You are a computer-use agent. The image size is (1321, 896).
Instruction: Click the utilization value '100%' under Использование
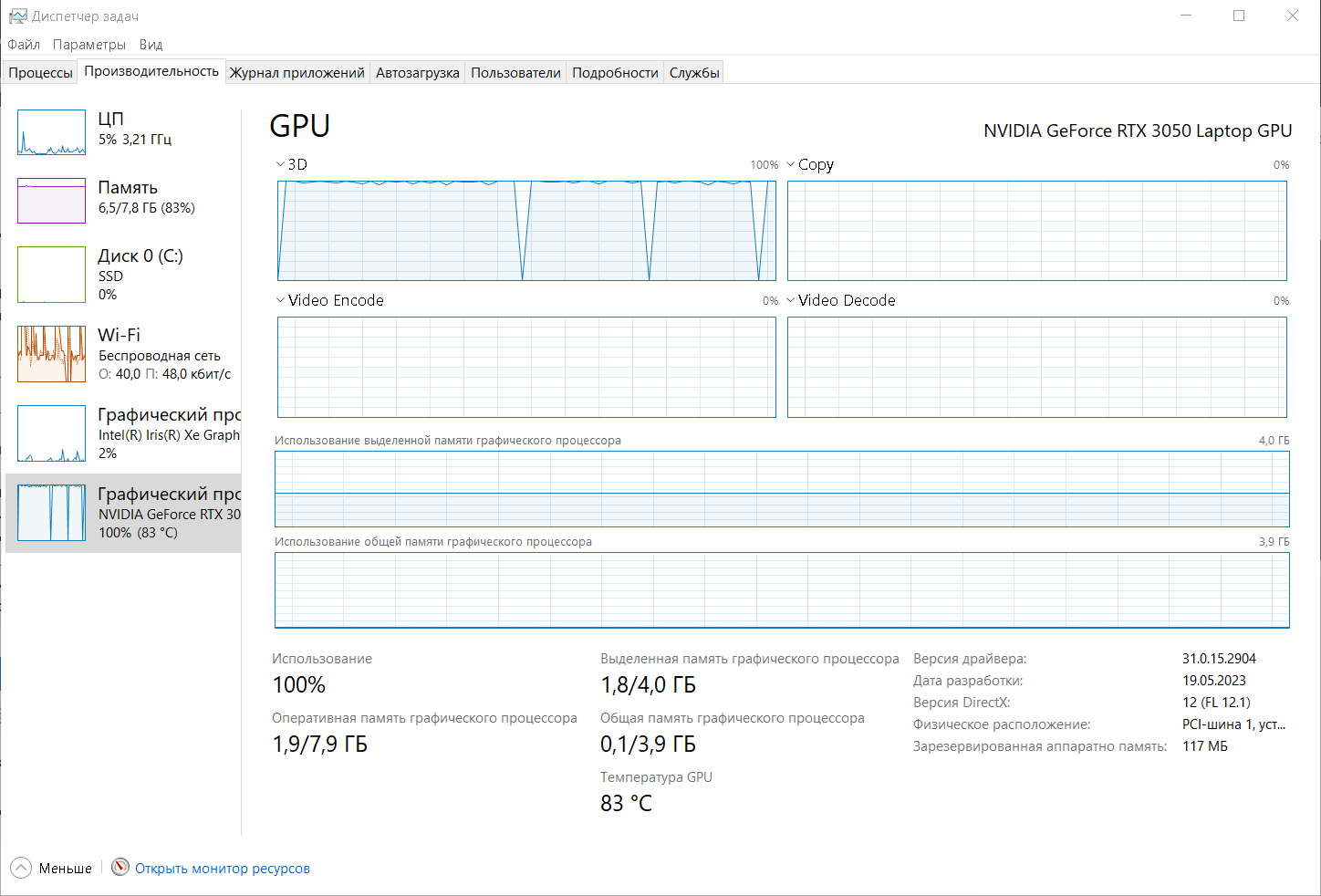(x=299, y=684)
